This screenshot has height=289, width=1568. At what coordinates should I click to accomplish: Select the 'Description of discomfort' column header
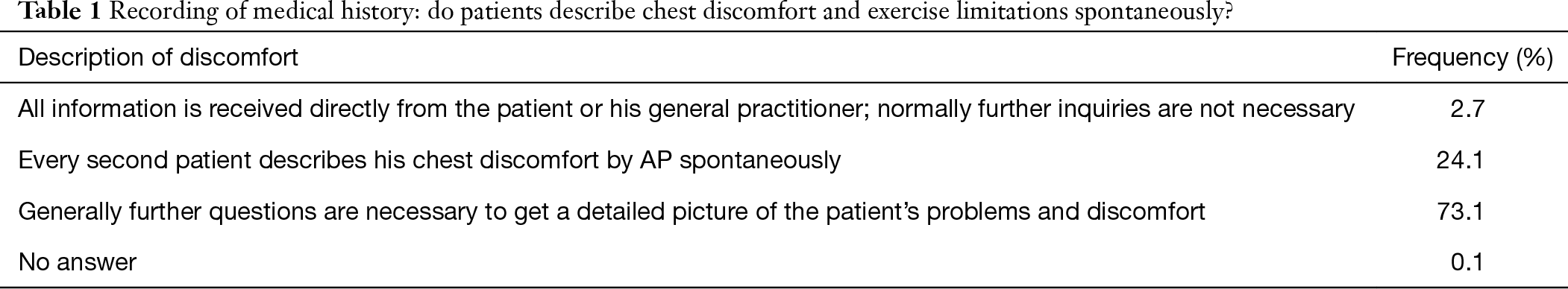pos(158,57)
